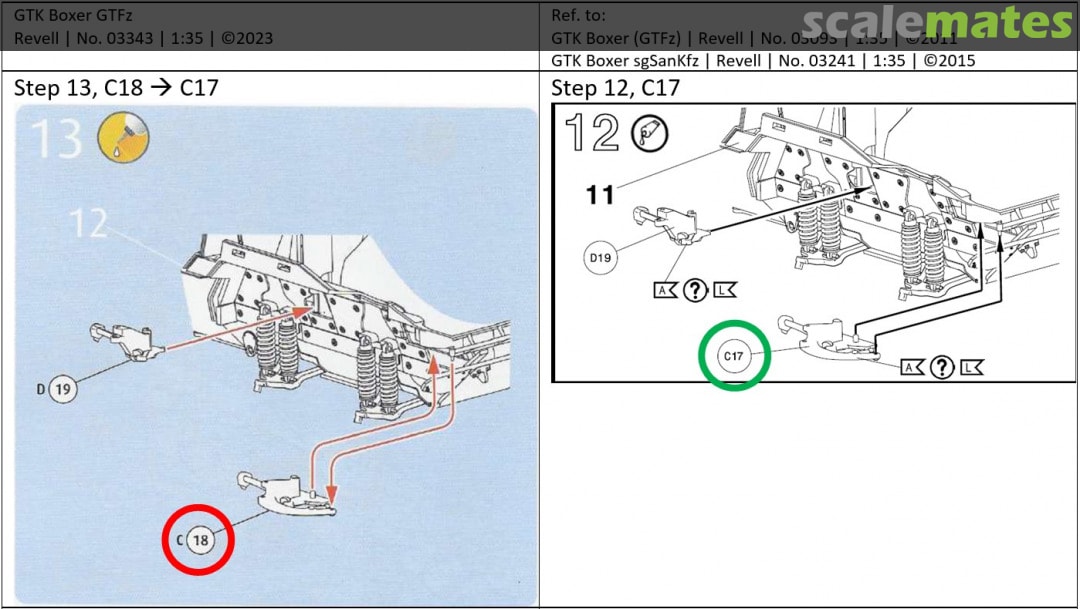1080x609 pixels.
Task: Click the C18 part drawing in left diagram
Action: [x=287, y=493]
